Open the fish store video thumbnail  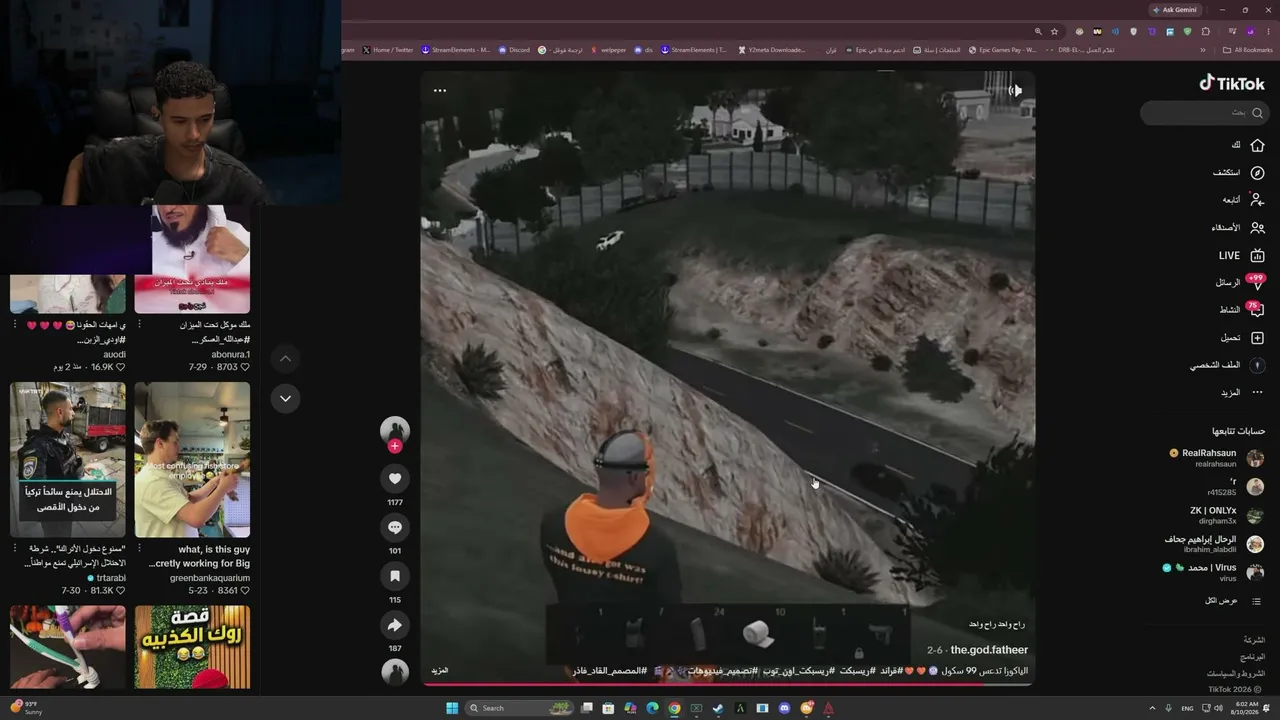[192, 460]
